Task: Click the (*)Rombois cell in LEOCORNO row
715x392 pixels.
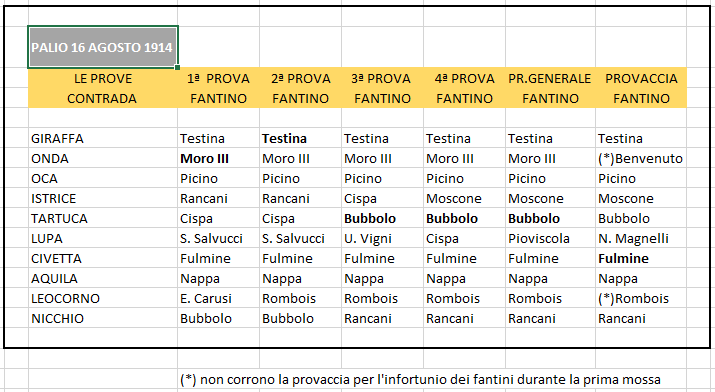Action: pos(641,299)
